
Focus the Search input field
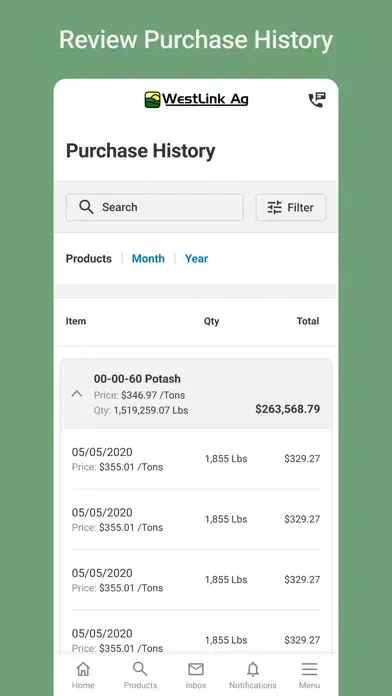[154, 207]
